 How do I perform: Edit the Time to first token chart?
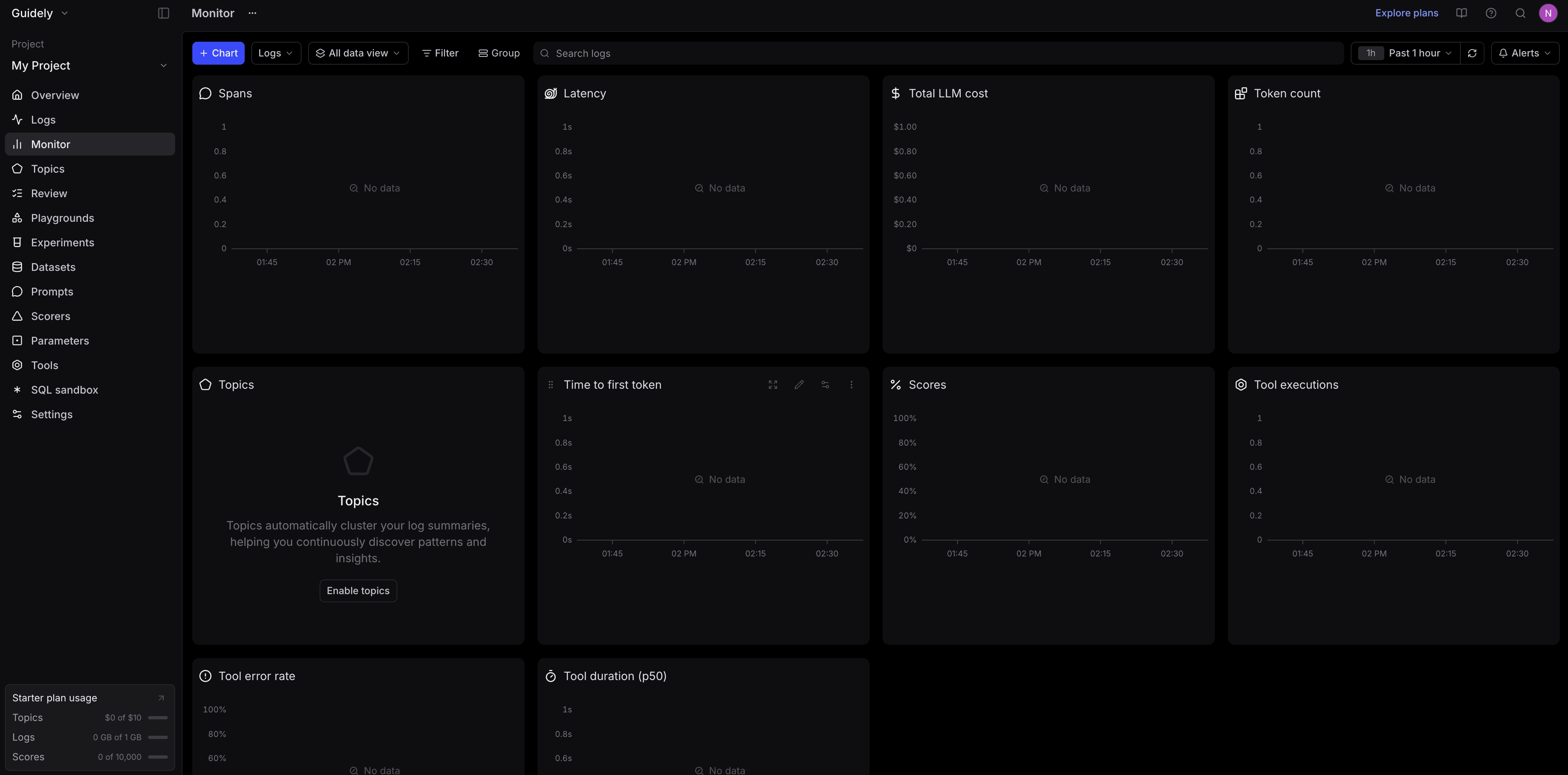pyautogui.click(x=799, y=385)
